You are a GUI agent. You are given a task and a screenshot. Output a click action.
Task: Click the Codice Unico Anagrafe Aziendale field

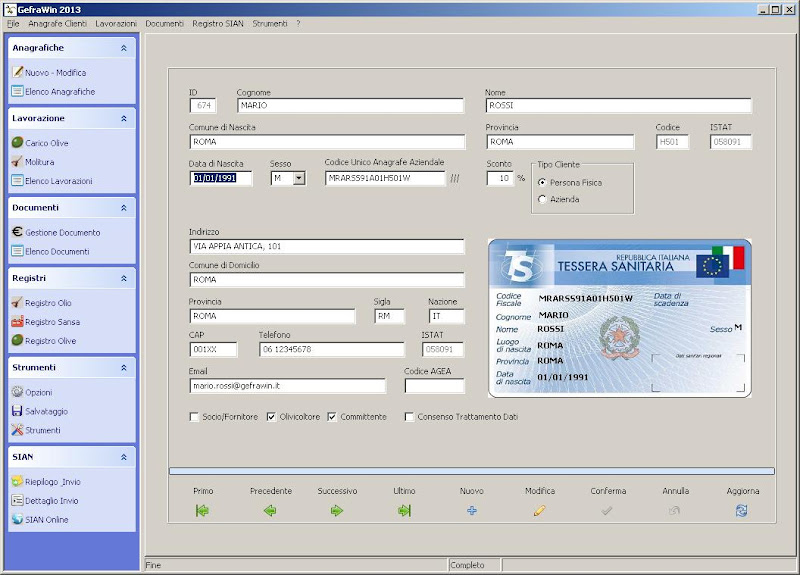385,178
